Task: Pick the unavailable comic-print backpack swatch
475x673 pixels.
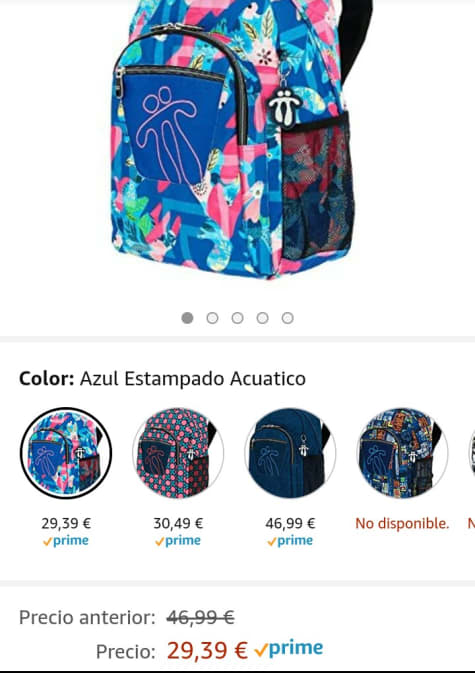Action: tap(402, 453)
